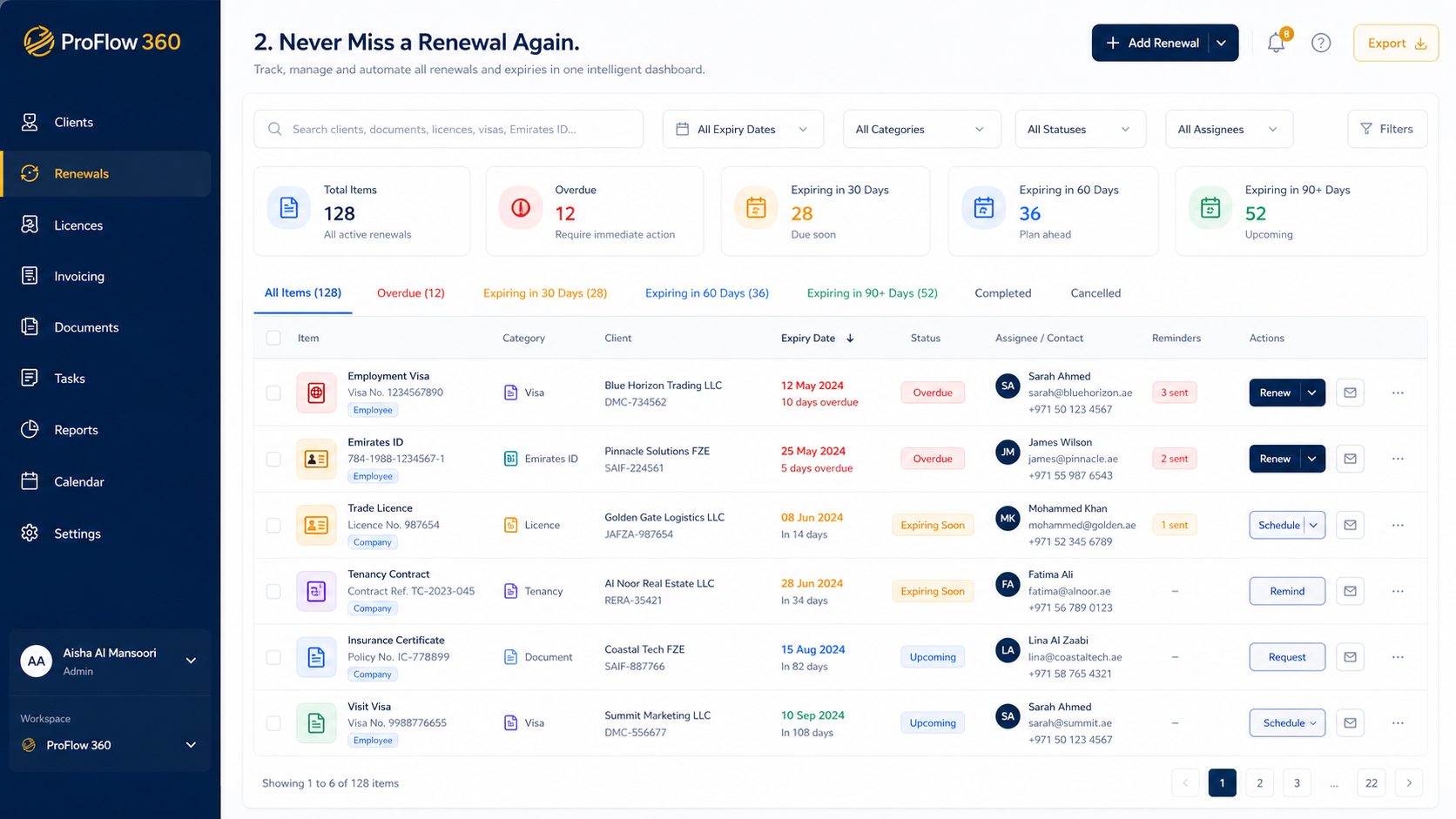Open the All Statuses dropdown
The image size is (1456, 819).
click(x=1079, y=129)
